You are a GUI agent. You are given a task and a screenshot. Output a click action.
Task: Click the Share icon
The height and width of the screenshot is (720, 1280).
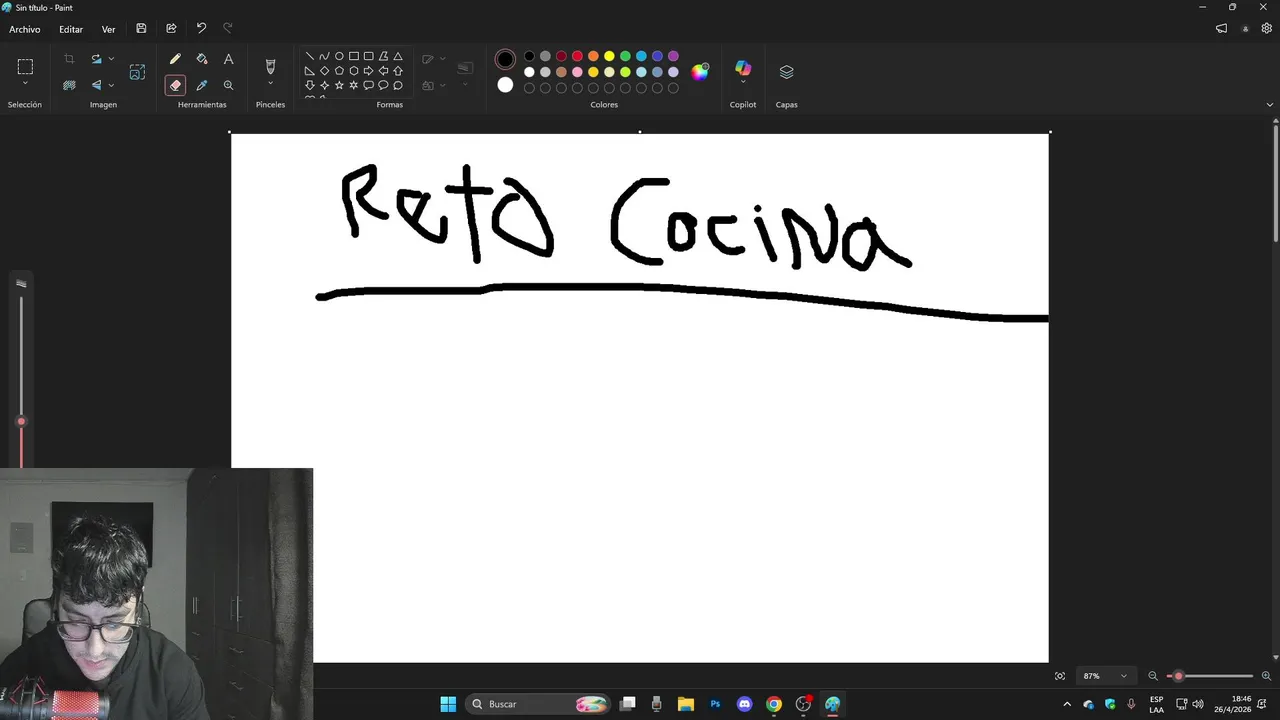(171, 29)
